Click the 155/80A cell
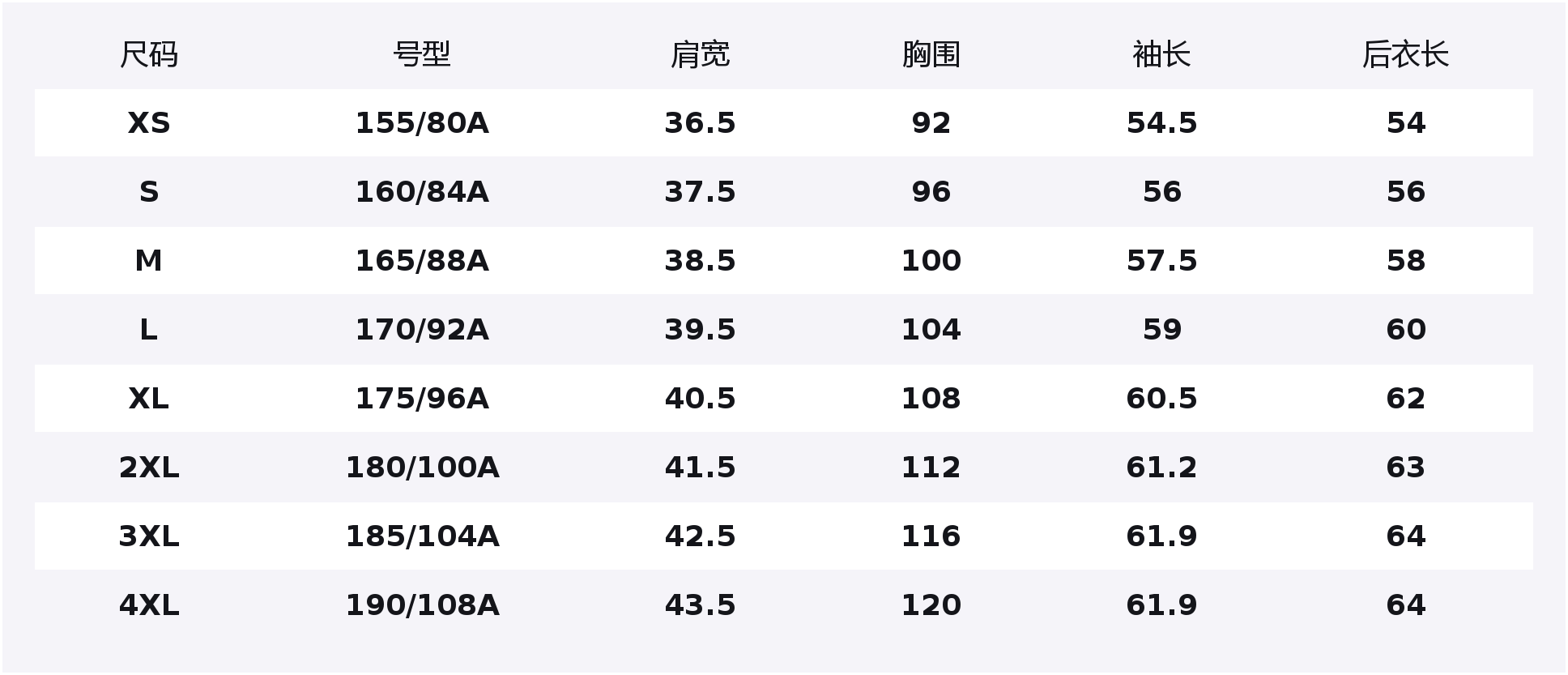The height and width of the screenshot is (675, 1568). coord(421,123)
